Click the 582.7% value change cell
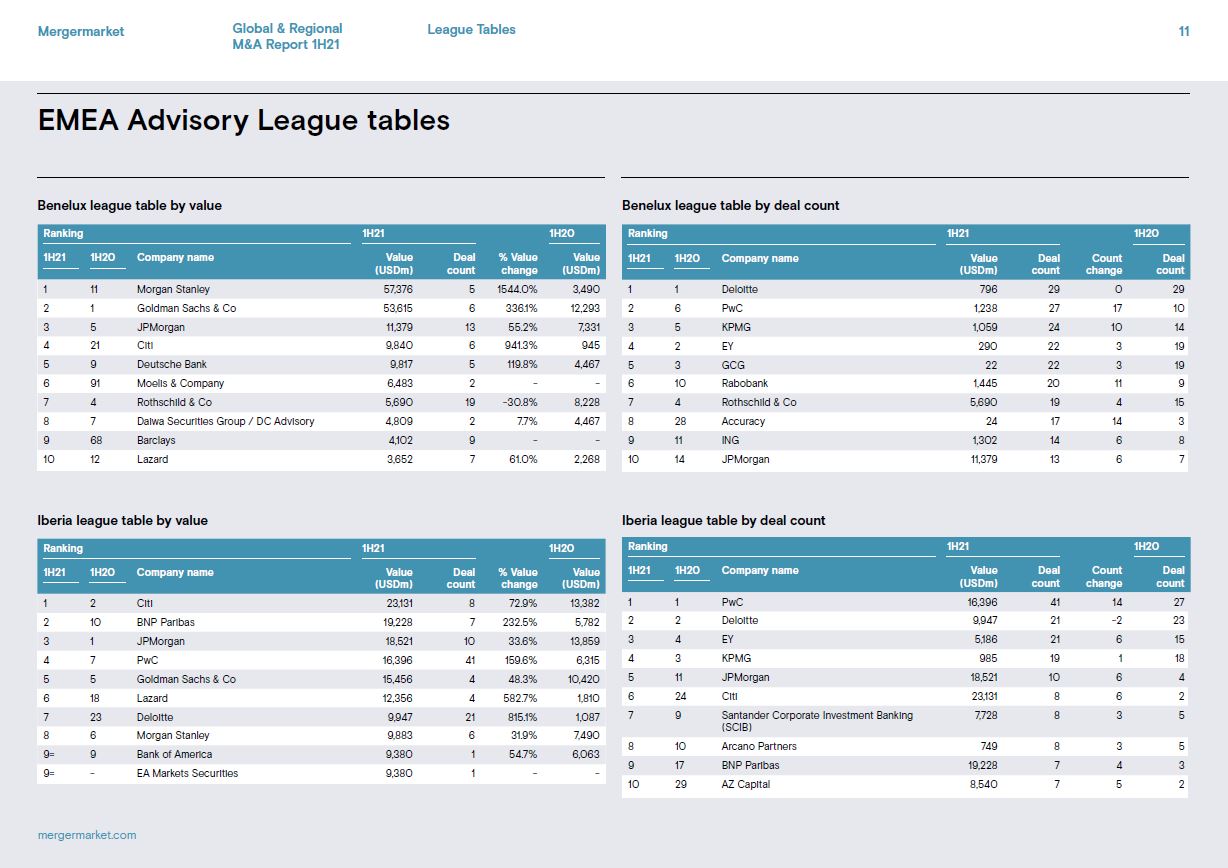The image size is (1228, 868). [x=518, y=698]
